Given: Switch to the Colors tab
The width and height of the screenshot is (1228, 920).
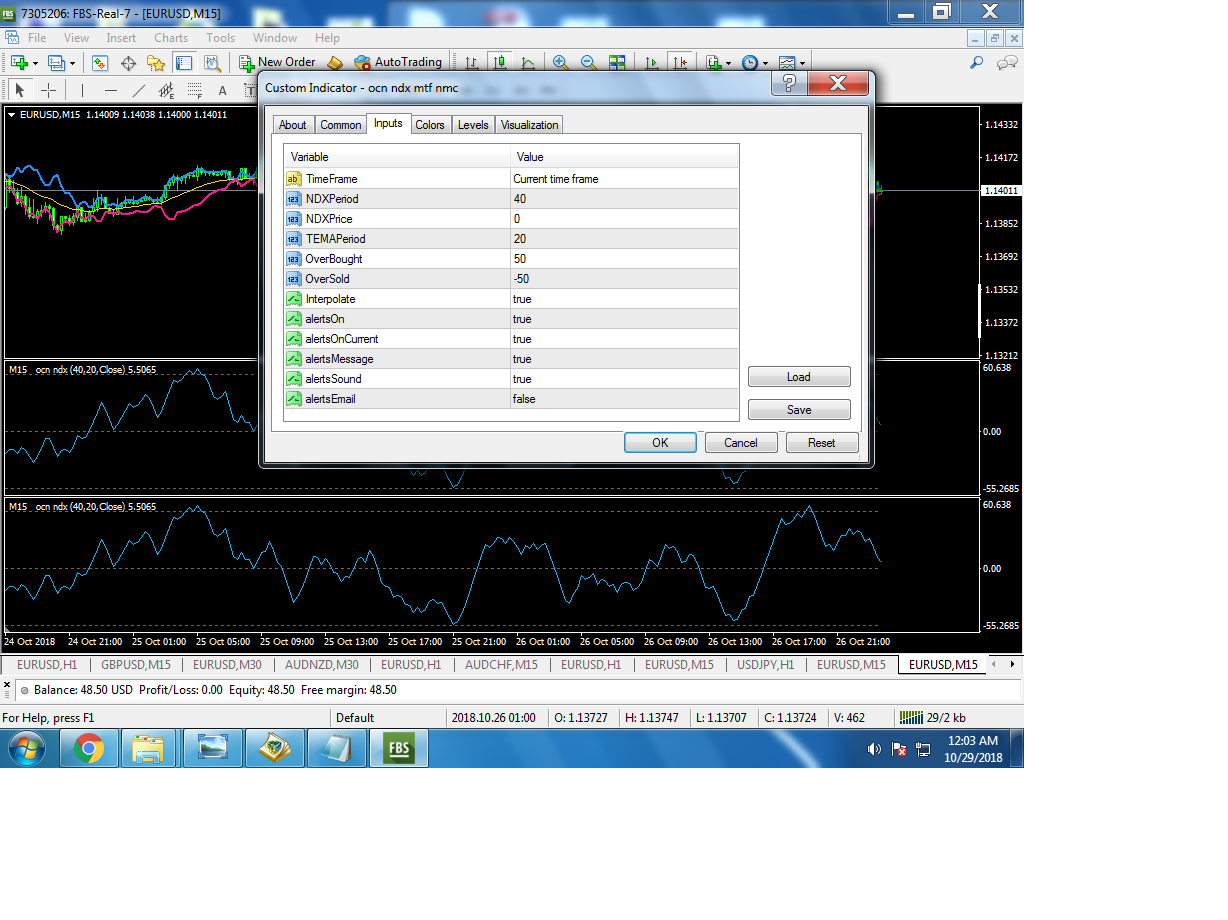Looking at the screenshot, I should tap(430, 125).
